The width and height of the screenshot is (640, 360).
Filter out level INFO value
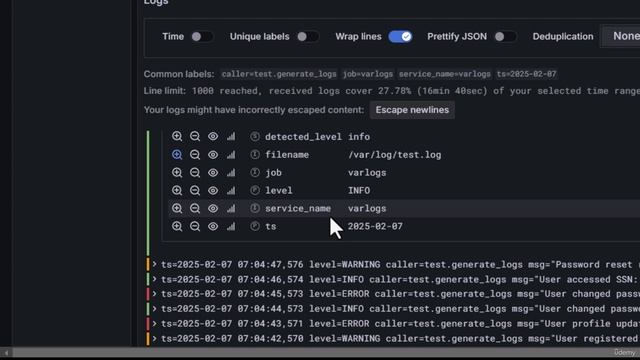click(x=195, y=190)
